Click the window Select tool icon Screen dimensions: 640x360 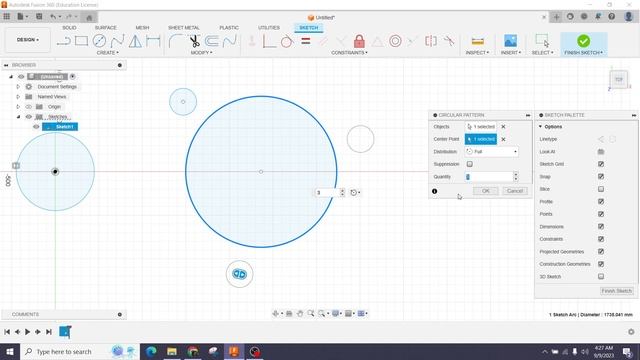click(x=542, y=41)
